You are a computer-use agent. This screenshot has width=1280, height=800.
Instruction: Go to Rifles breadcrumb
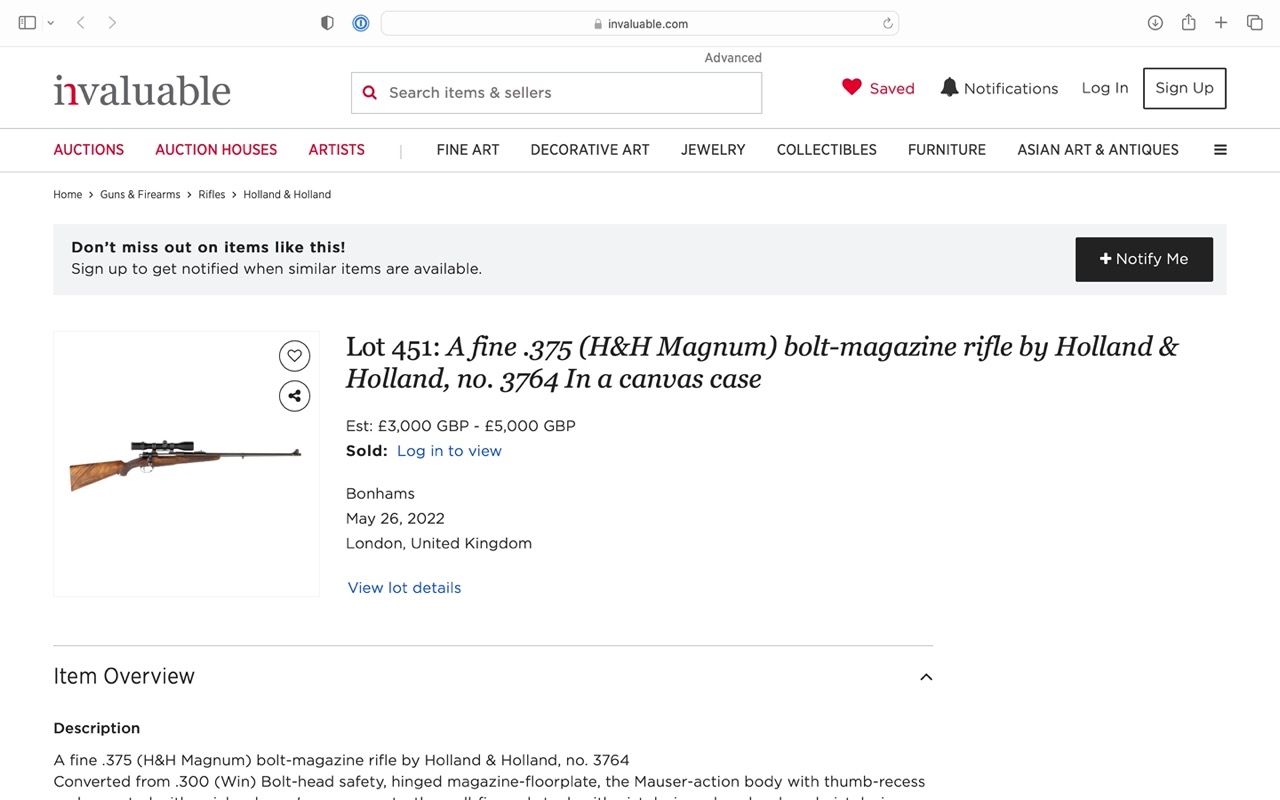point(212,194)
